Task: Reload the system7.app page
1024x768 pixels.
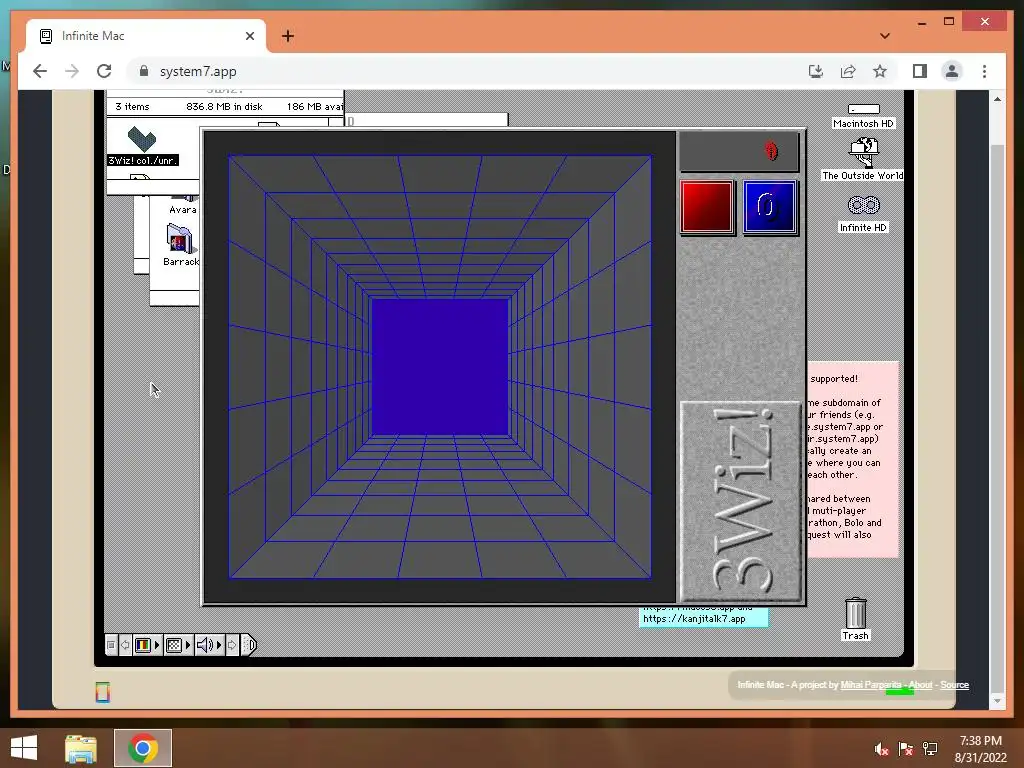Action: point(104,71)
